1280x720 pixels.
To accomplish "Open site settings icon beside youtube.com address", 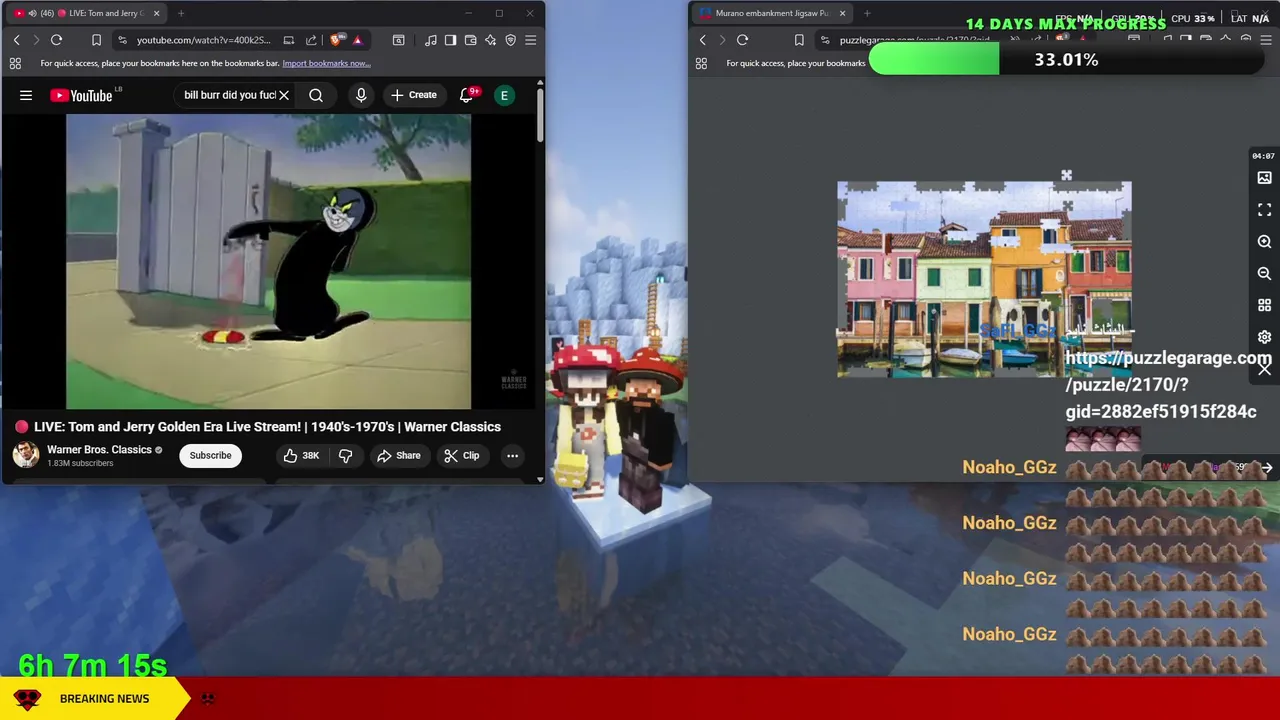I will click(x=122, y=40).
